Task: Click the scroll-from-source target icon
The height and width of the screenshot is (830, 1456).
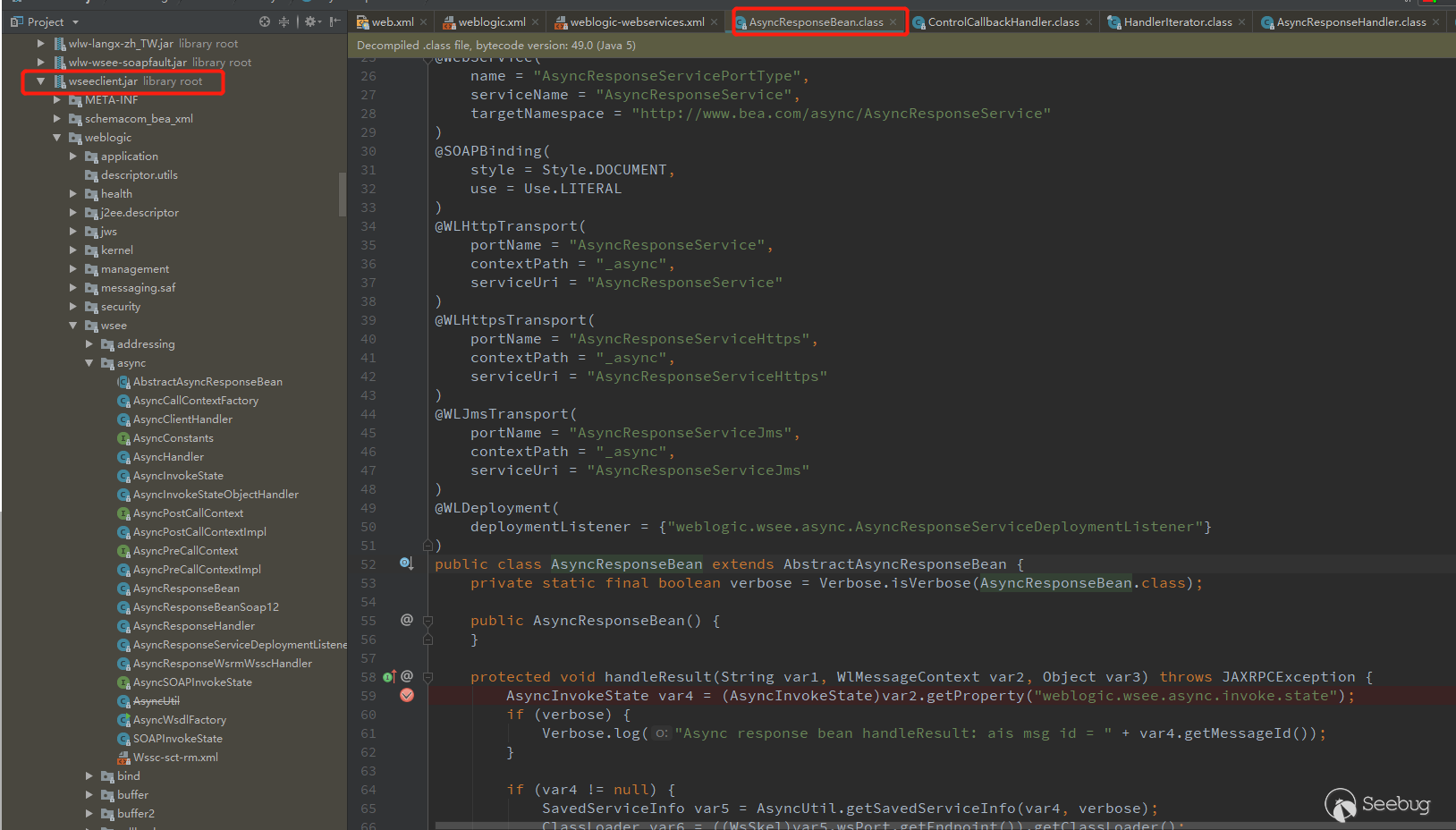Action: click(265, 21)
